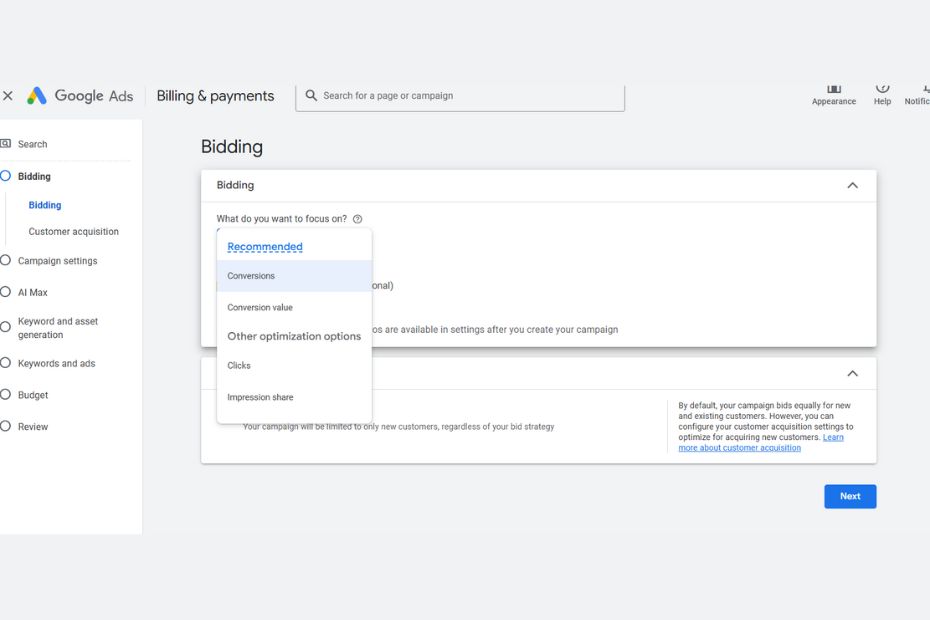Select the Clicks optimization option
Viewport: 930px width, 620px height.
[x=239, y=366]
